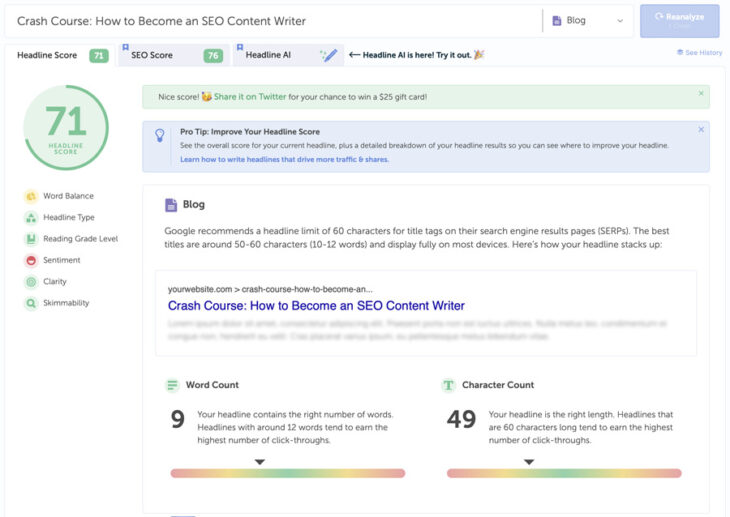Click the Sentiment face icon
Viewport: 730px width, 517px height.
(31, 261)
